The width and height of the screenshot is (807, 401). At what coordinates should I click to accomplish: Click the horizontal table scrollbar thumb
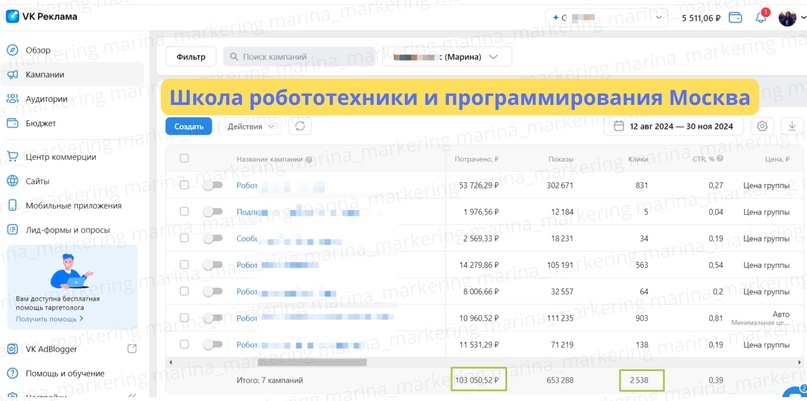(311, 362)
